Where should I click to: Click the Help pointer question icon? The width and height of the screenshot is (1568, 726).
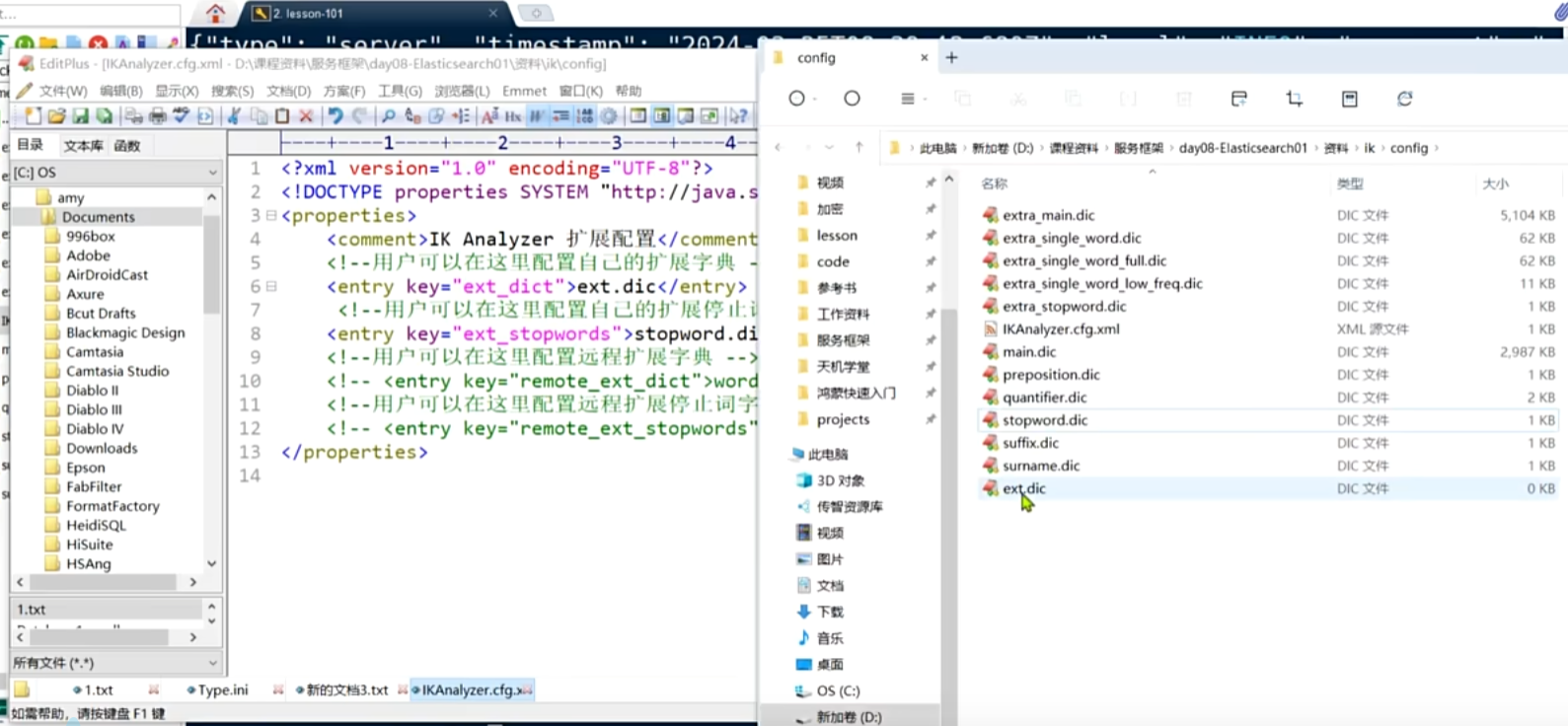(738, 115)
